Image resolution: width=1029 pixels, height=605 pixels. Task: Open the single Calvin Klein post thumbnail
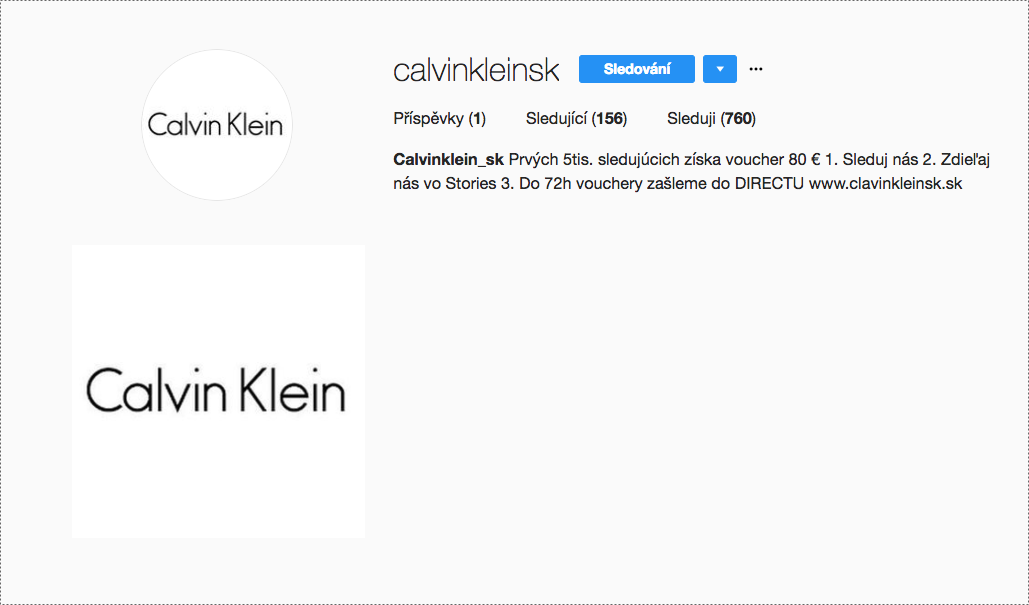[219, 392]
